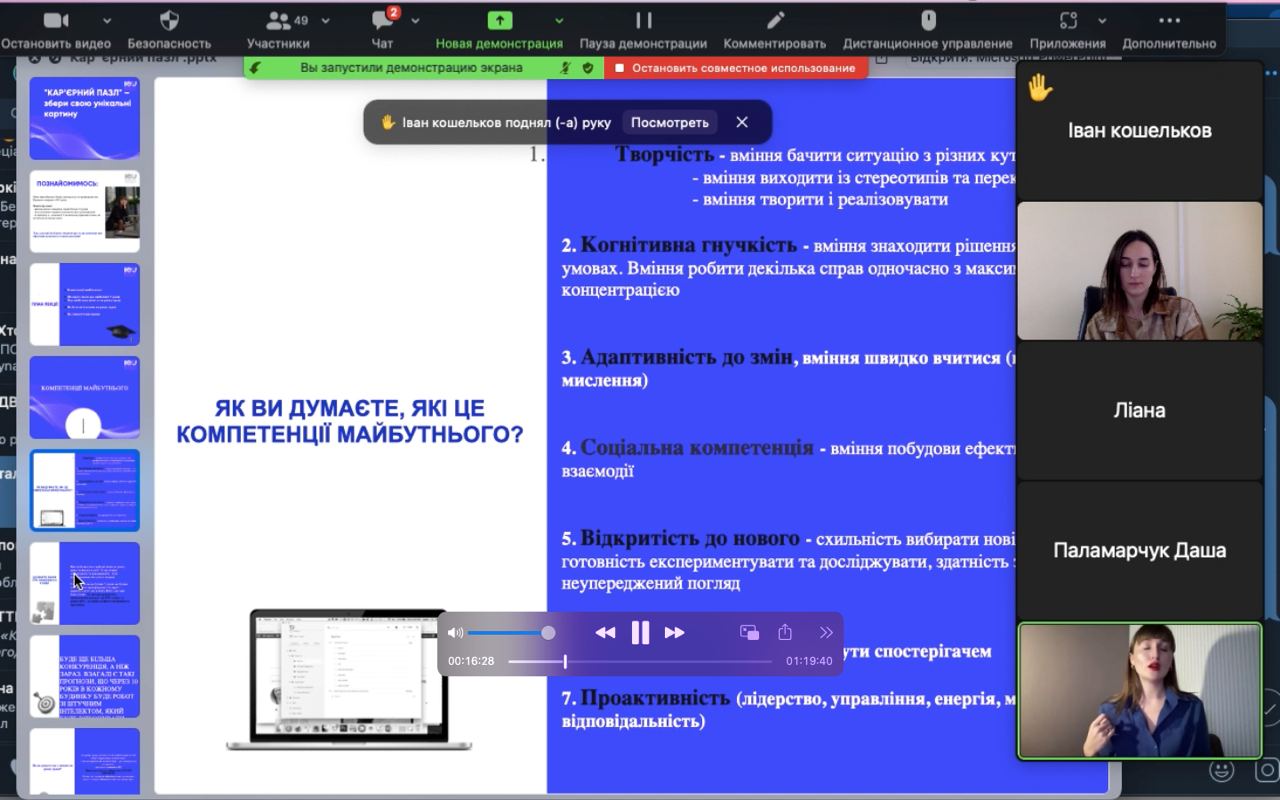1280x800 pixels.
Task: Dismiss the raised hand notification
Action: [742, 122]
